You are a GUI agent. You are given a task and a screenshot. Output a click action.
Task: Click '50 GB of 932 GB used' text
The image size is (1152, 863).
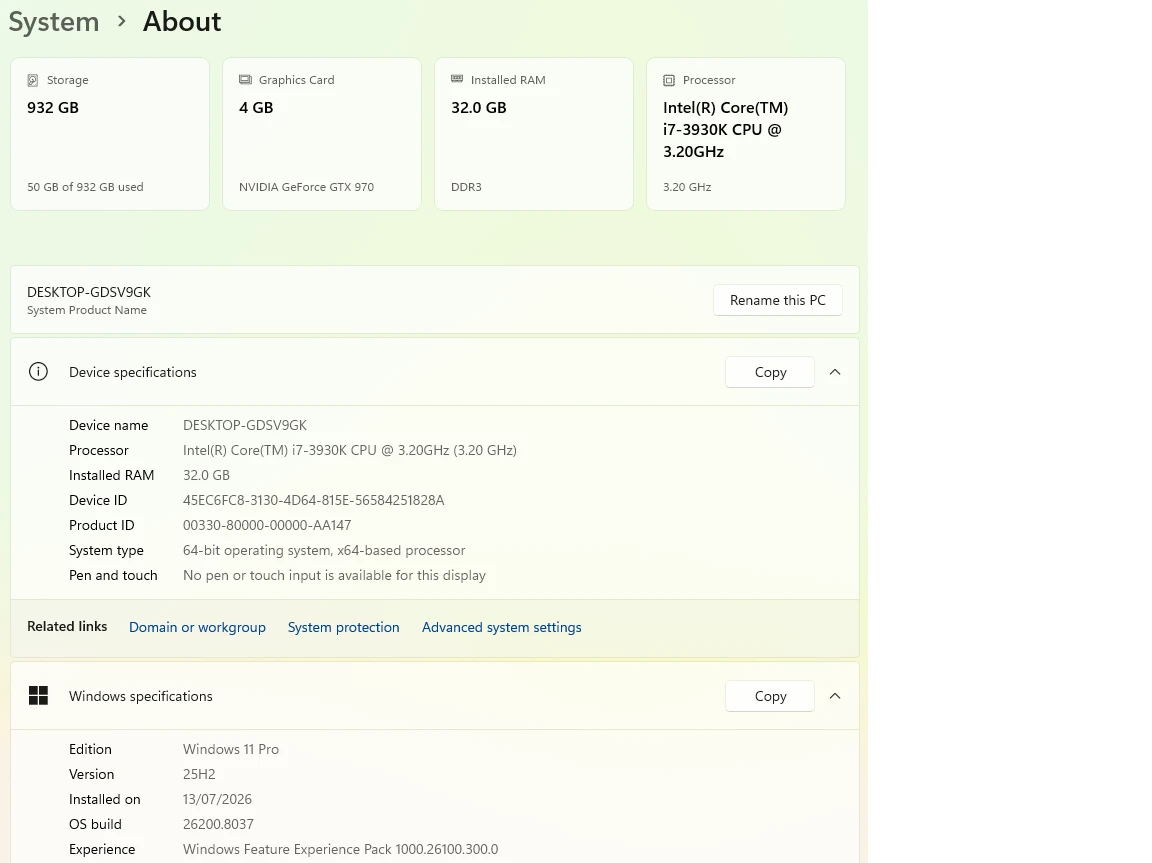(x=85, y=187)
